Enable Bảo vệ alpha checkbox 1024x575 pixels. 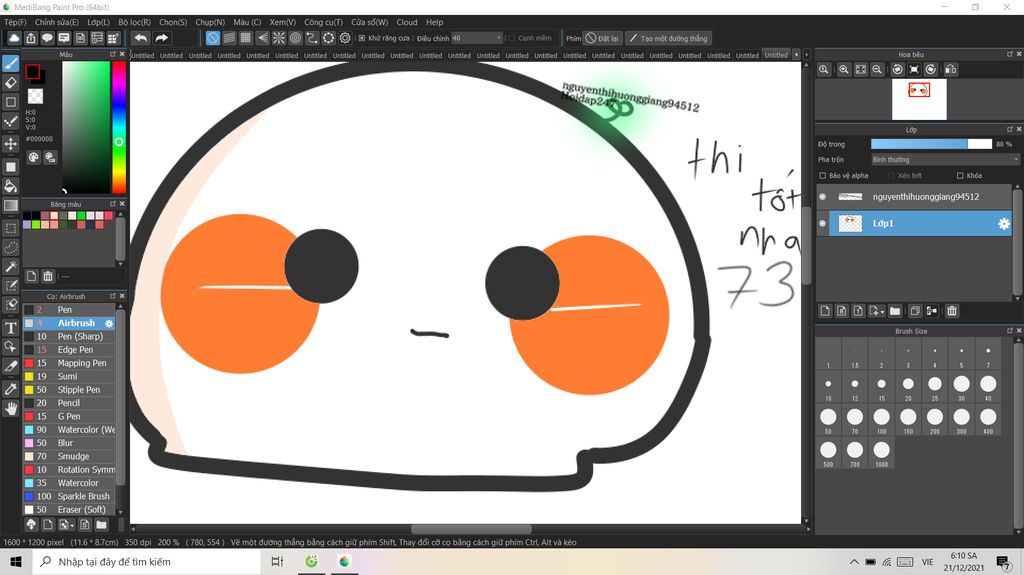pyautogui.click(x=823, y=176)
